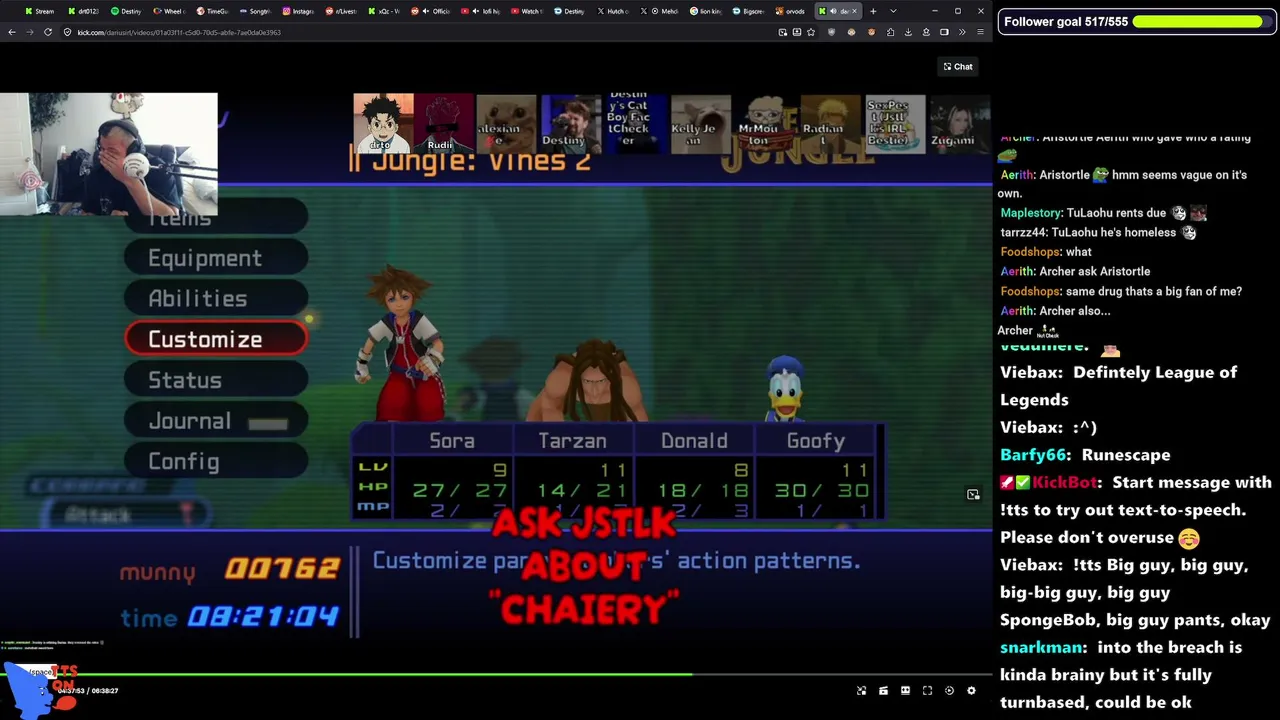The width and height of the screenshot is (1280, 720).
Task: Select Journal in the game menu
Action: point(216,421)
